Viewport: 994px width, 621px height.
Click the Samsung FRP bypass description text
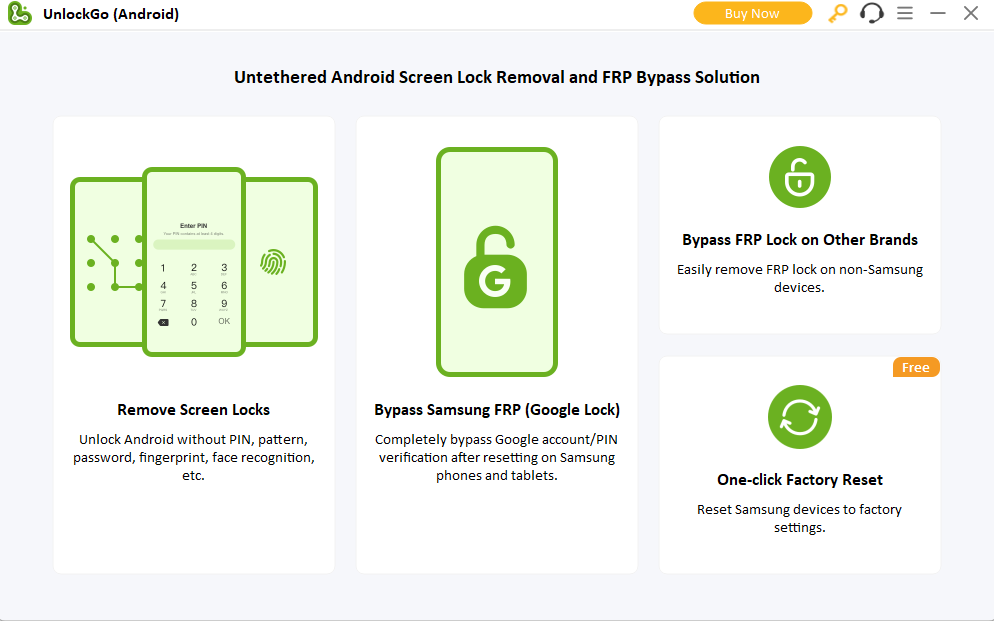(x=497, y=458)
